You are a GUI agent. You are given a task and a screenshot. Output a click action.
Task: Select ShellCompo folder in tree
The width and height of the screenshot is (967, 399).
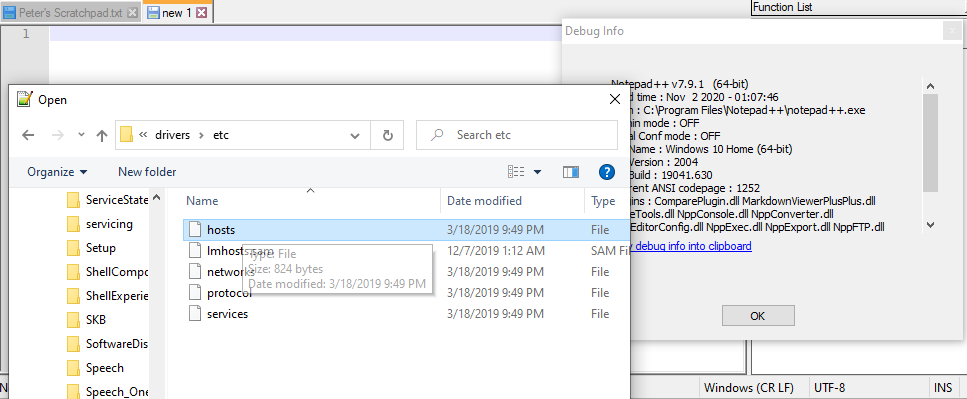[107, 272]
